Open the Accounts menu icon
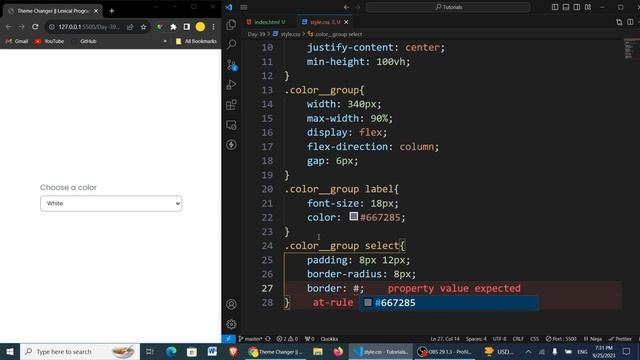Viewport: 640px width, 360px height. (231, 304)
